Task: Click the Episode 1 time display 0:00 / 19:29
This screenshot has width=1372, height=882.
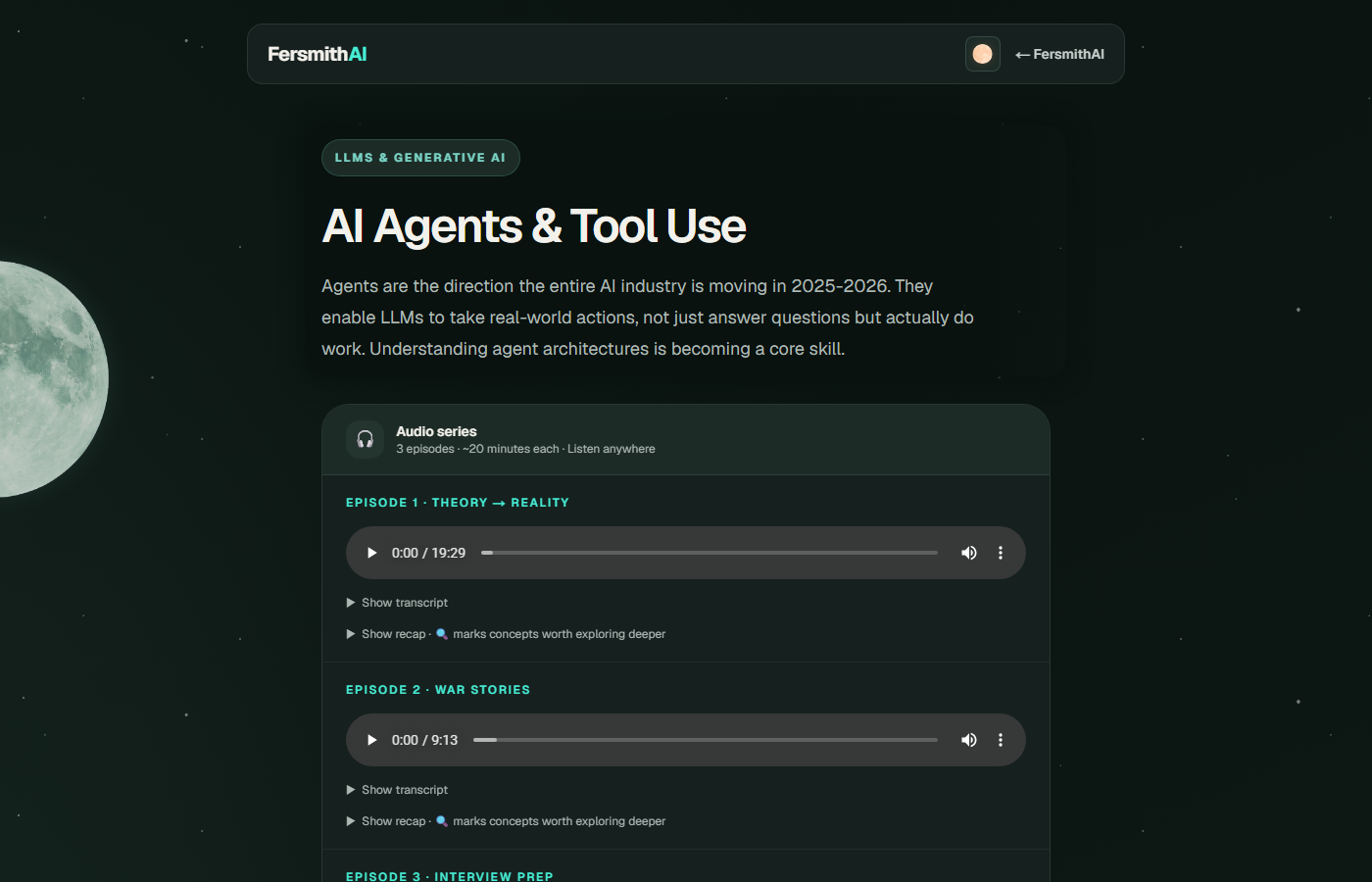Action: pos(428,553)
